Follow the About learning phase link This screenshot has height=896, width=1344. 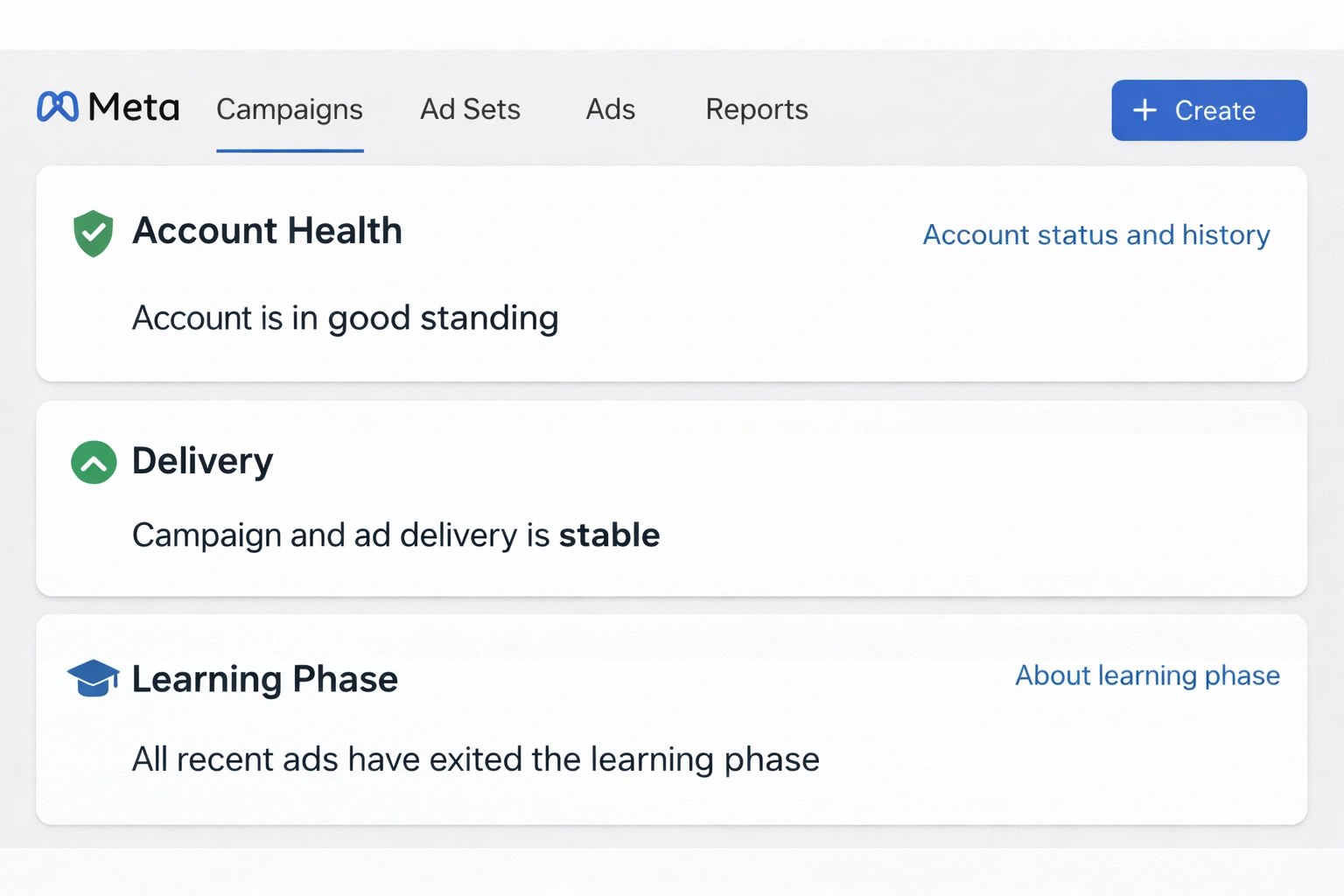point(1147,675)
